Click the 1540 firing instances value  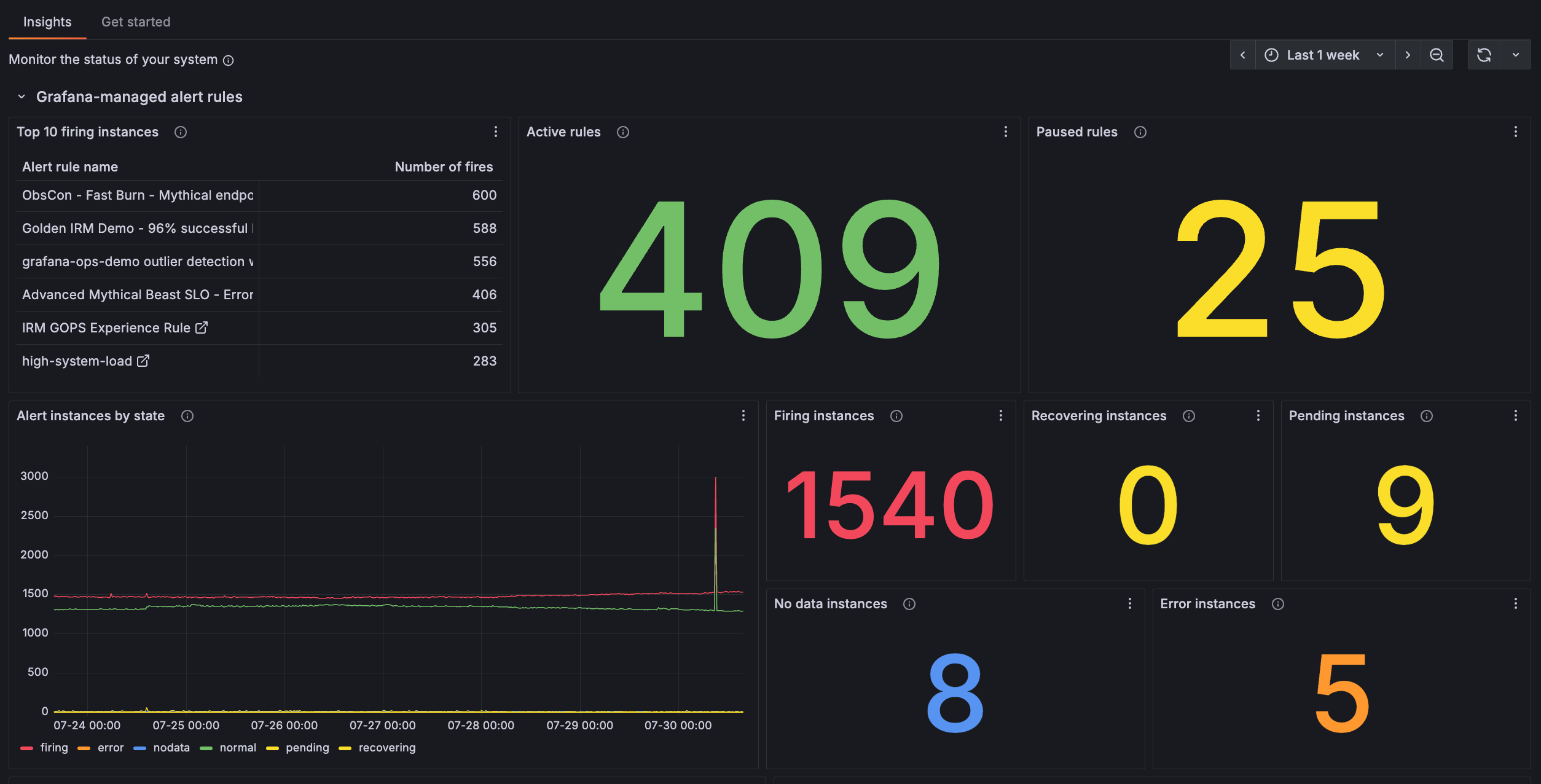pos(890,504)
